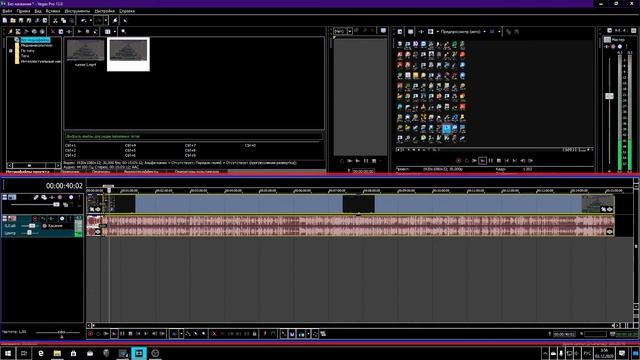Select the 'Теги' bin in media tree

tap(25, 56)
